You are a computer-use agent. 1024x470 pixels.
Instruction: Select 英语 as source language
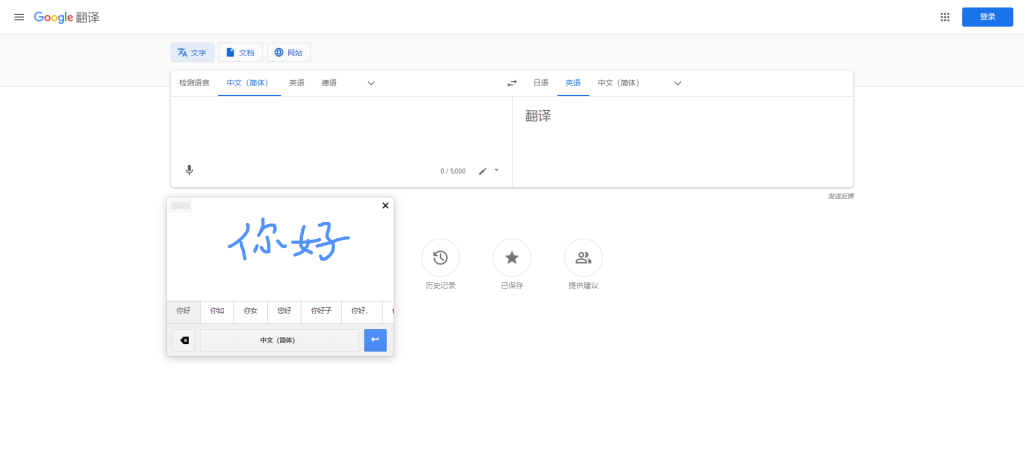tap(297, 83)
